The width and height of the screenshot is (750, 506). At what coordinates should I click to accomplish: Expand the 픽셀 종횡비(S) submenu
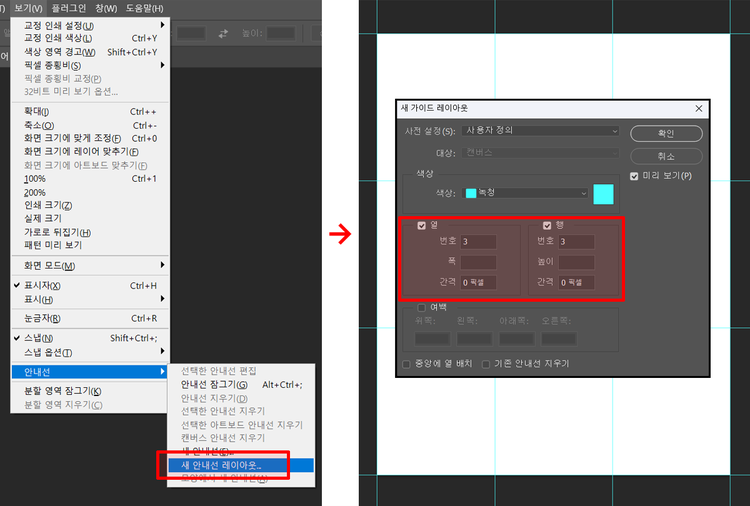click(x=89, y=65)
